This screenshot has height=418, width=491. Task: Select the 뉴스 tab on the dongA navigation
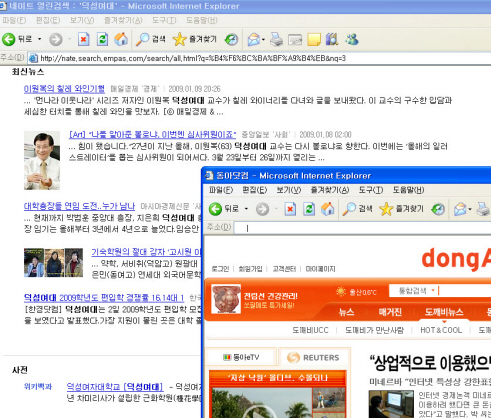pyautogui.click(x=346, y=312)
